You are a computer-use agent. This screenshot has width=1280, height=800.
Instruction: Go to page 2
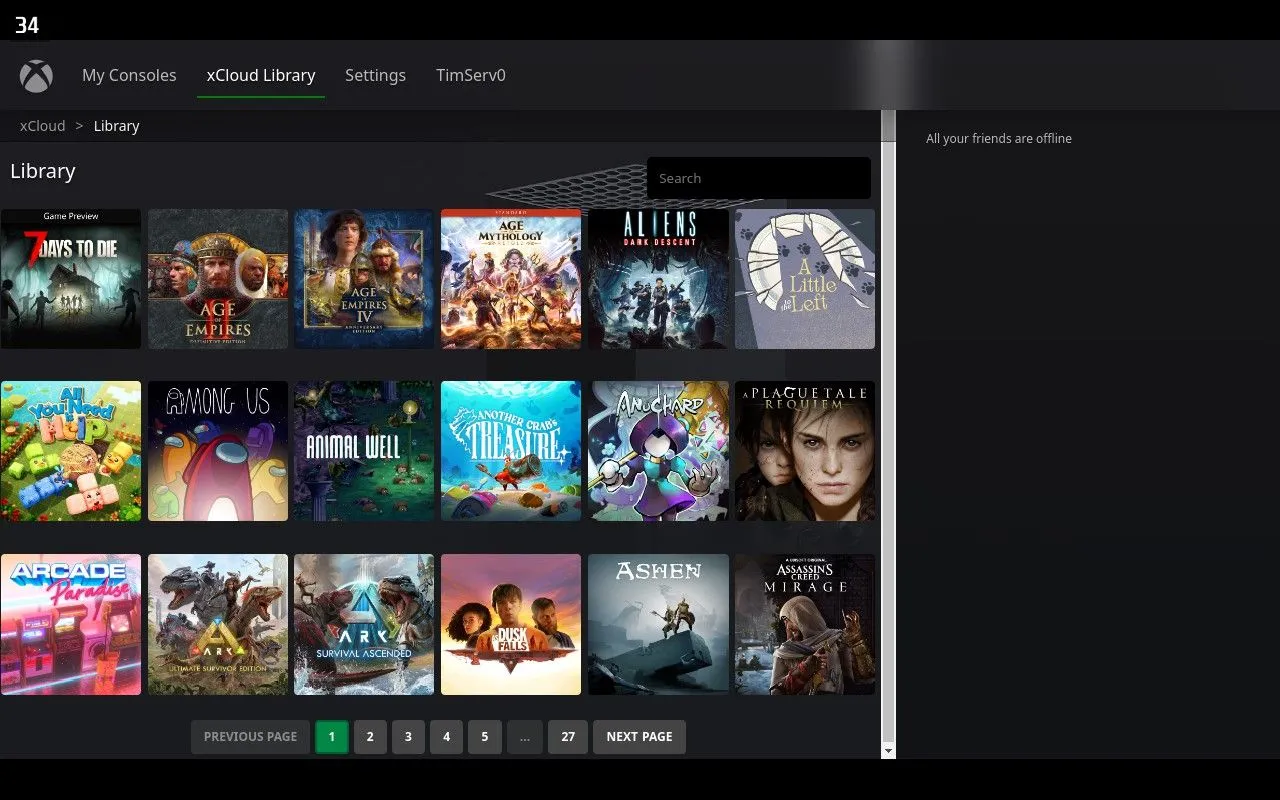[x=370, y=737]
